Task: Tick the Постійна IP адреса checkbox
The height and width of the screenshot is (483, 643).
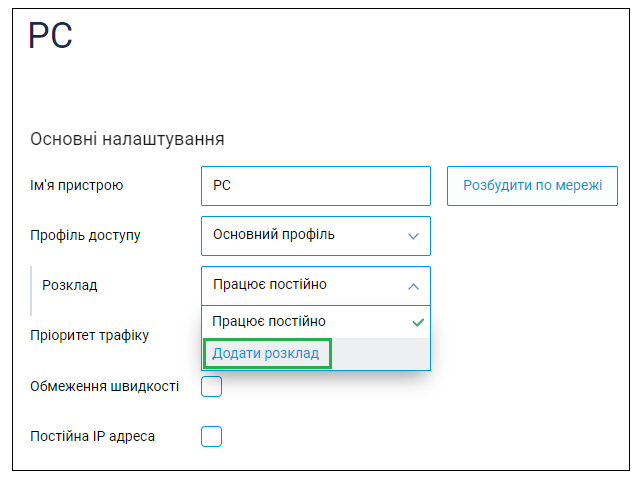Action: pos(212,436)
